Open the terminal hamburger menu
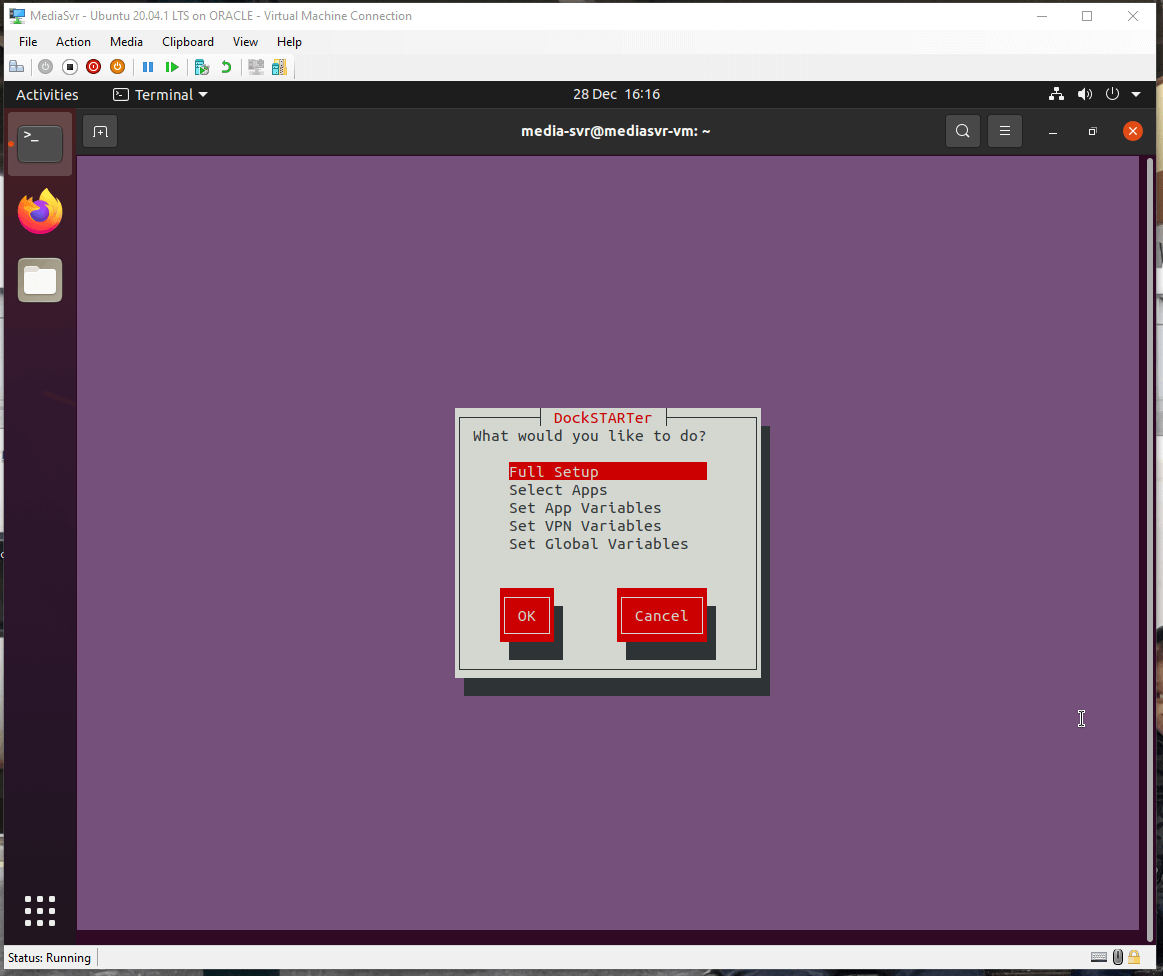The image size is (1163, 976). (1005, 131)
